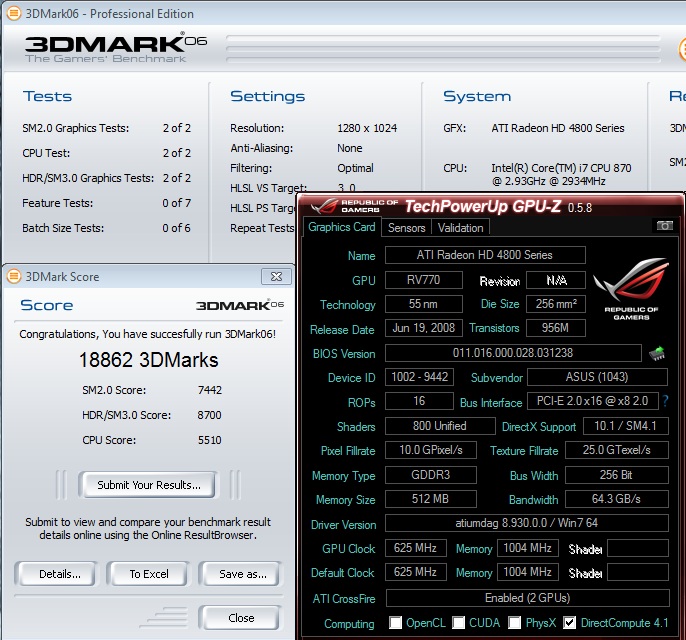Toggle the PhysX checkbox

tap(515, 622)
